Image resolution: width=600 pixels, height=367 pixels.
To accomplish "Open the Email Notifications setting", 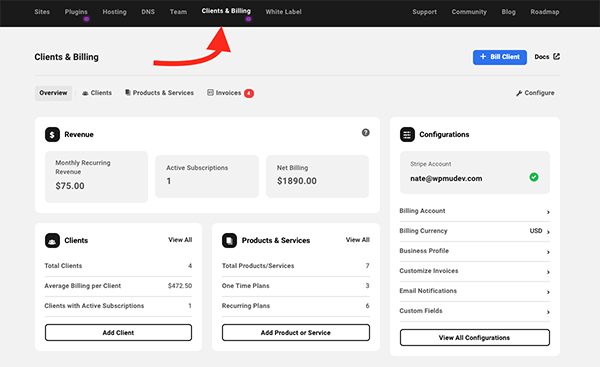I will tap(474, 291).
